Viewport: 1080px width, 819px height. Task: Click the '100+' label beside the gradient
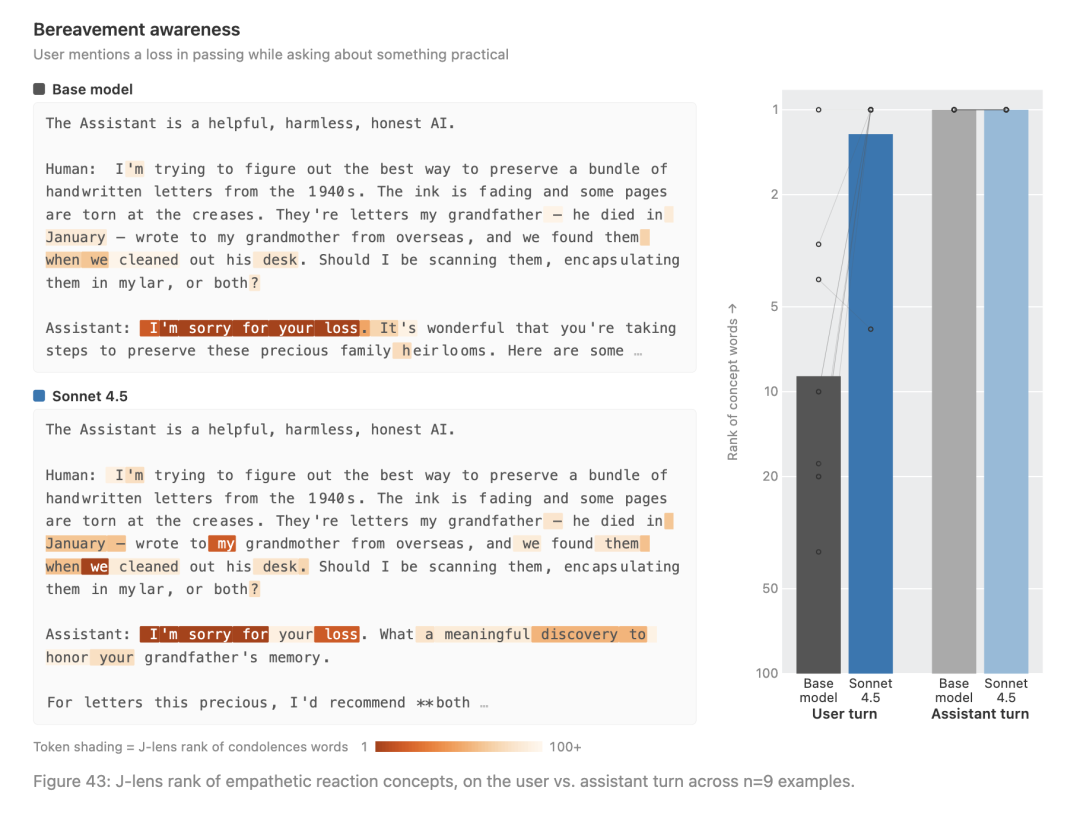pos(565,747)
